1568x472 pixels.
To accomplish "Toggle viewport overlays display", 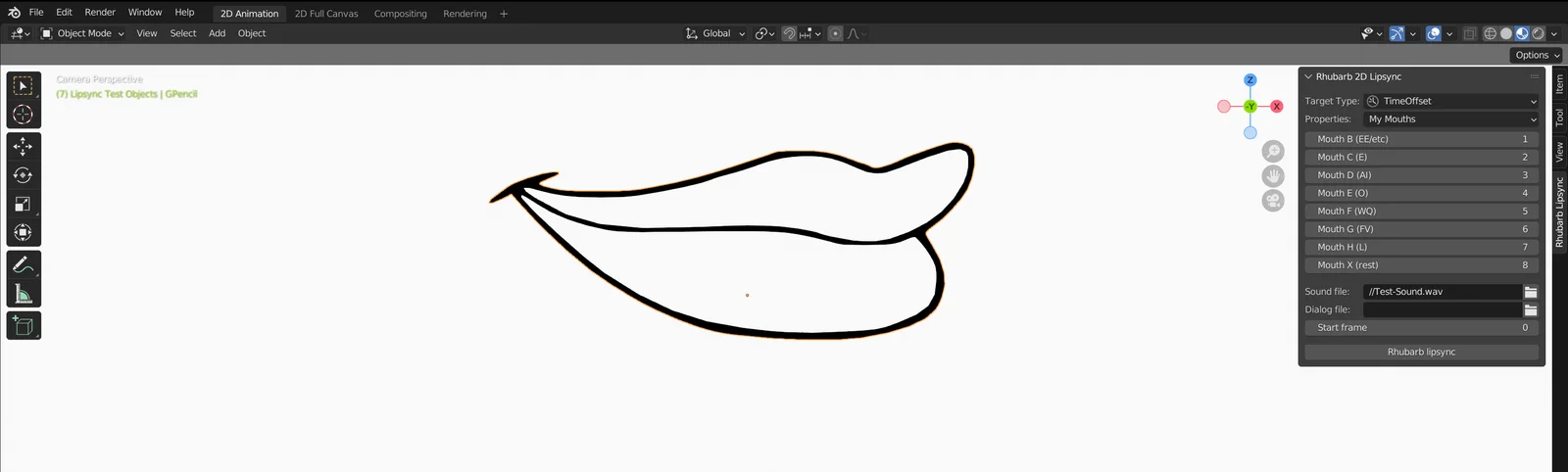I will tap(1434, 33).
